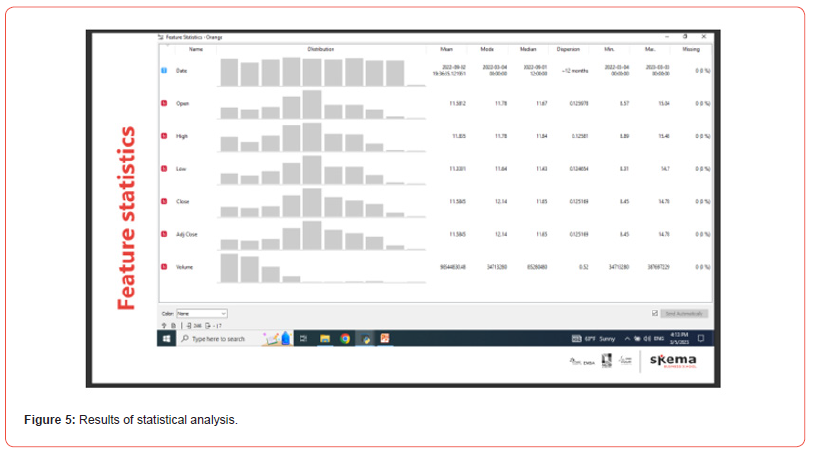Sort by the Mode column header
The image size is (819, 454).
pos(487,49)
